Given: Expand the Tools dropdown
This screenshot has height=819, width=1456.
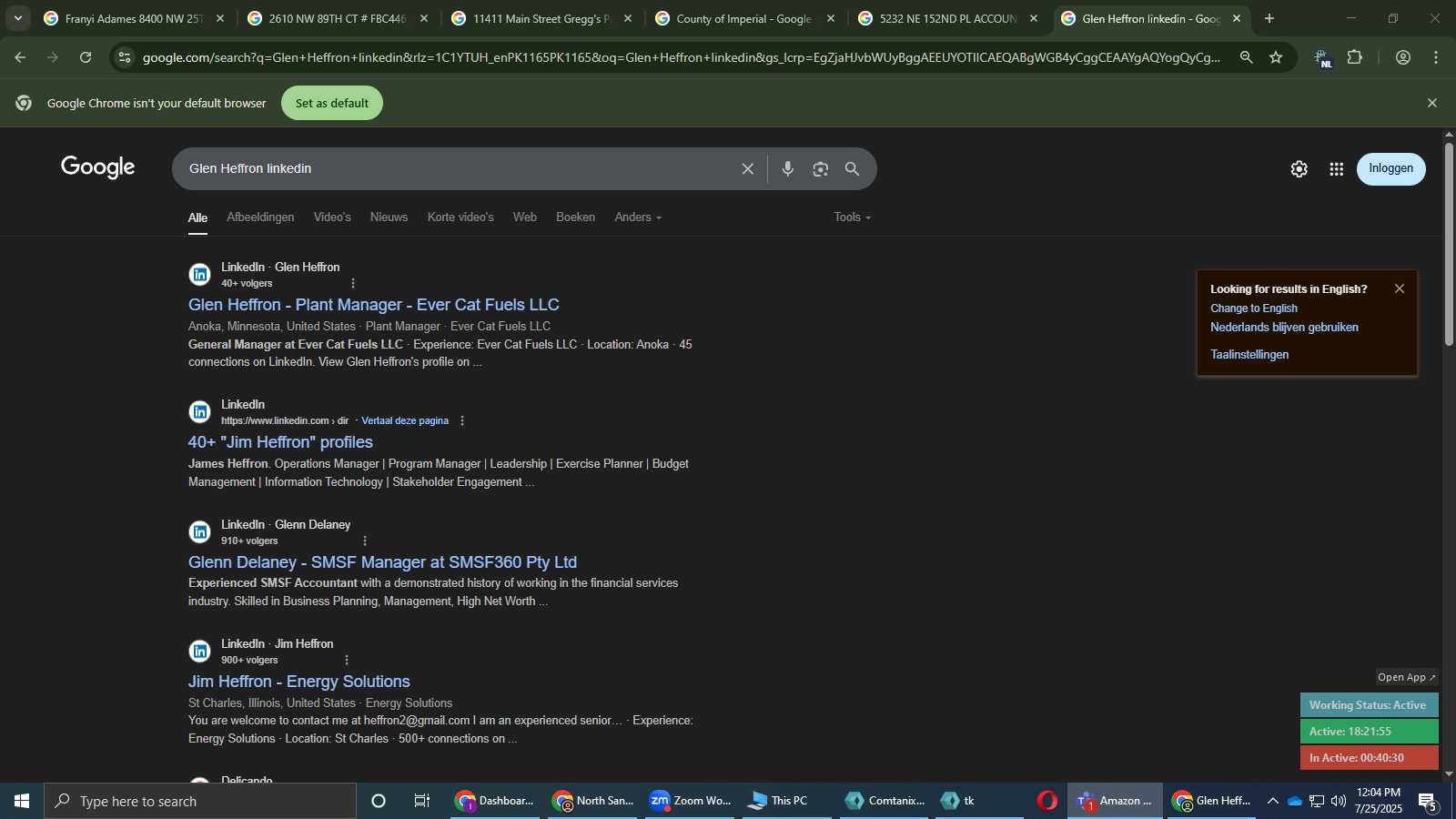Looking at the screenshot, I should coord(853,217).
